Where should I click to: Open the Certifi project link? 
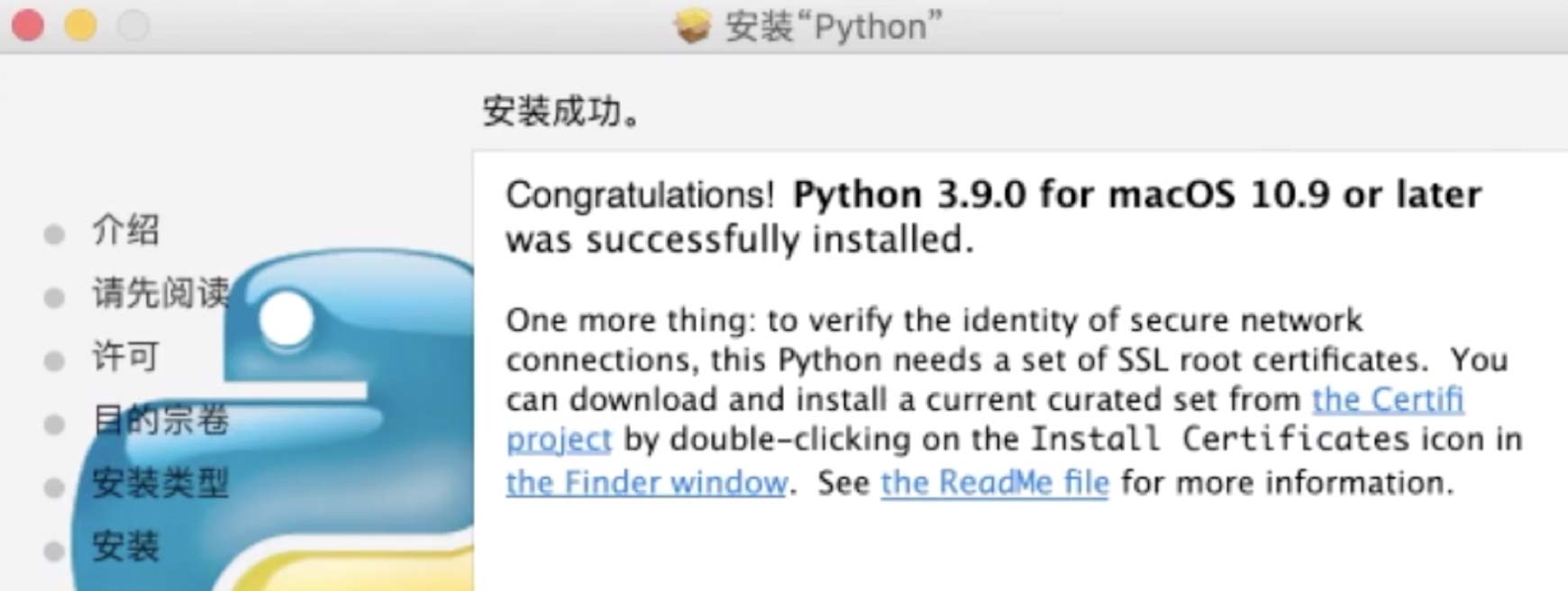click(x=1387, y=399)
